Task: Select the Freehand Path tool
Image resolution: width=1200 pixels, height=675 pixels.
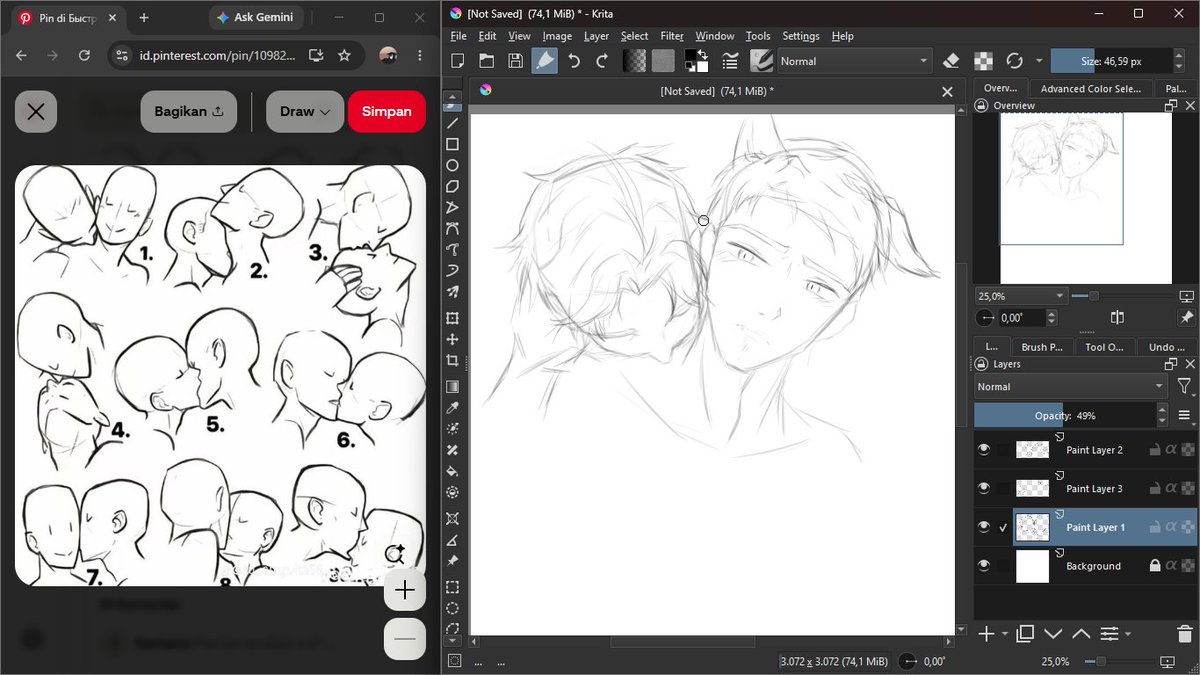Action: [452, 249]
